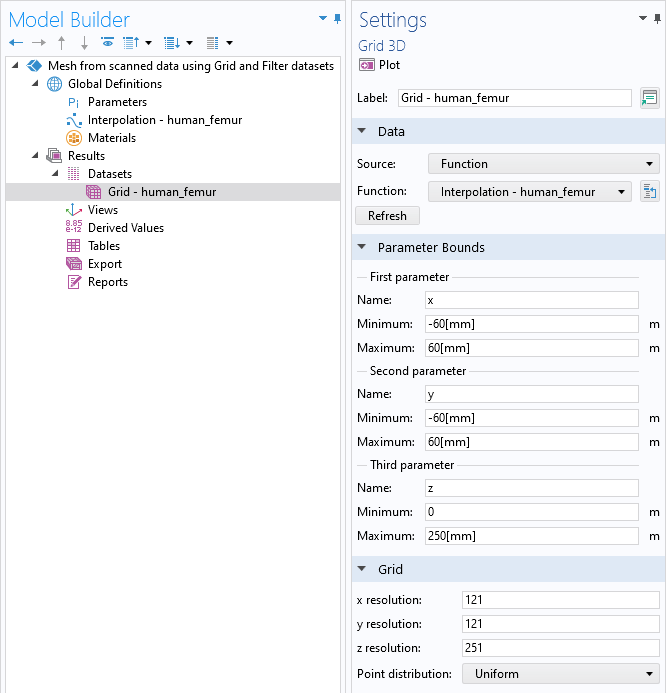Pin the Model Builder panel
The image size is (666, 693).
337,18
